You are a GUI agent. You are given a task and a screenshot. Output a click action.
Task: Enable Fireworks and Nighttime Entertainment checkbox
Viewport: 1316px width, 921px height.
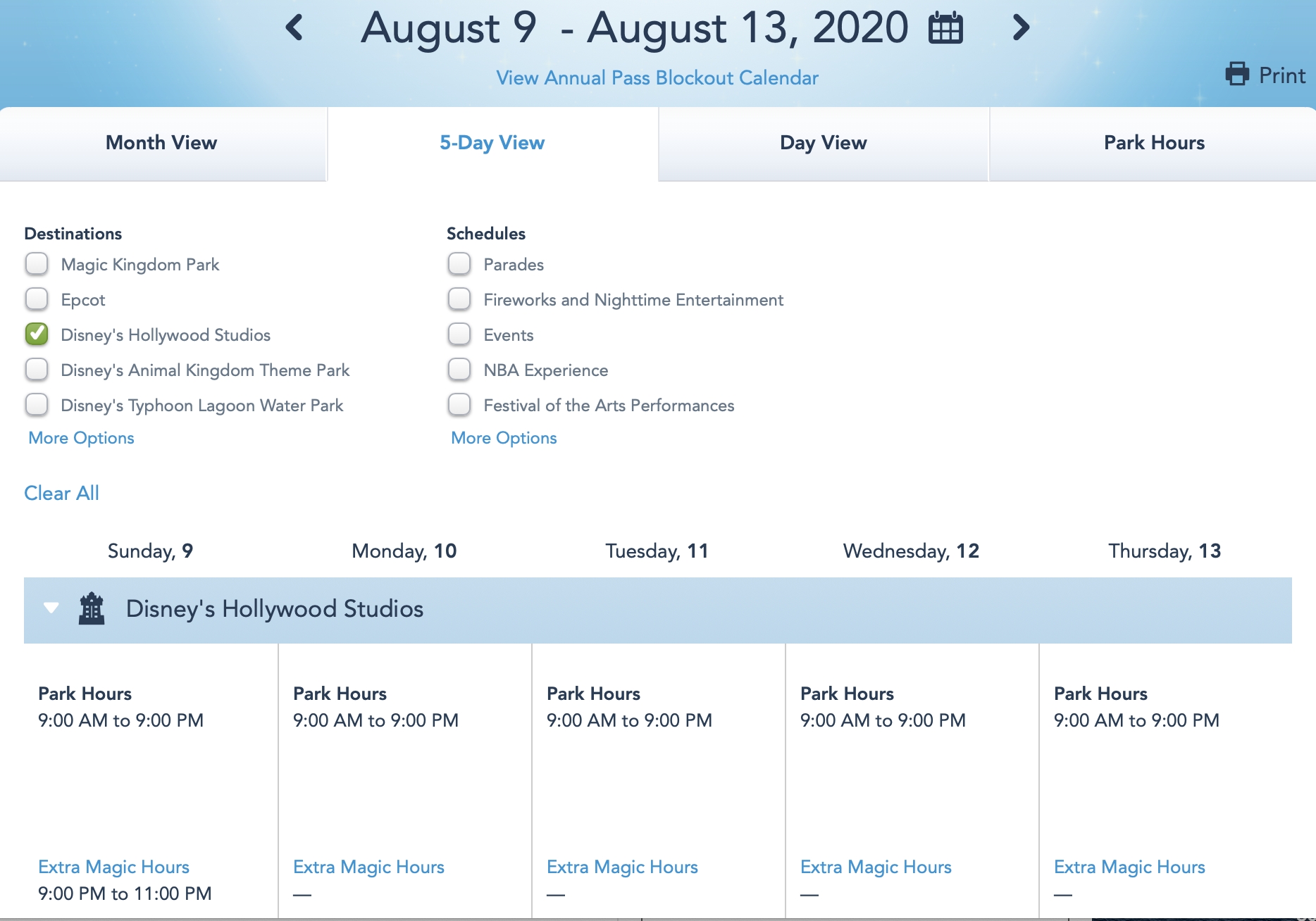pyautogui.click(x=459, y=299)
